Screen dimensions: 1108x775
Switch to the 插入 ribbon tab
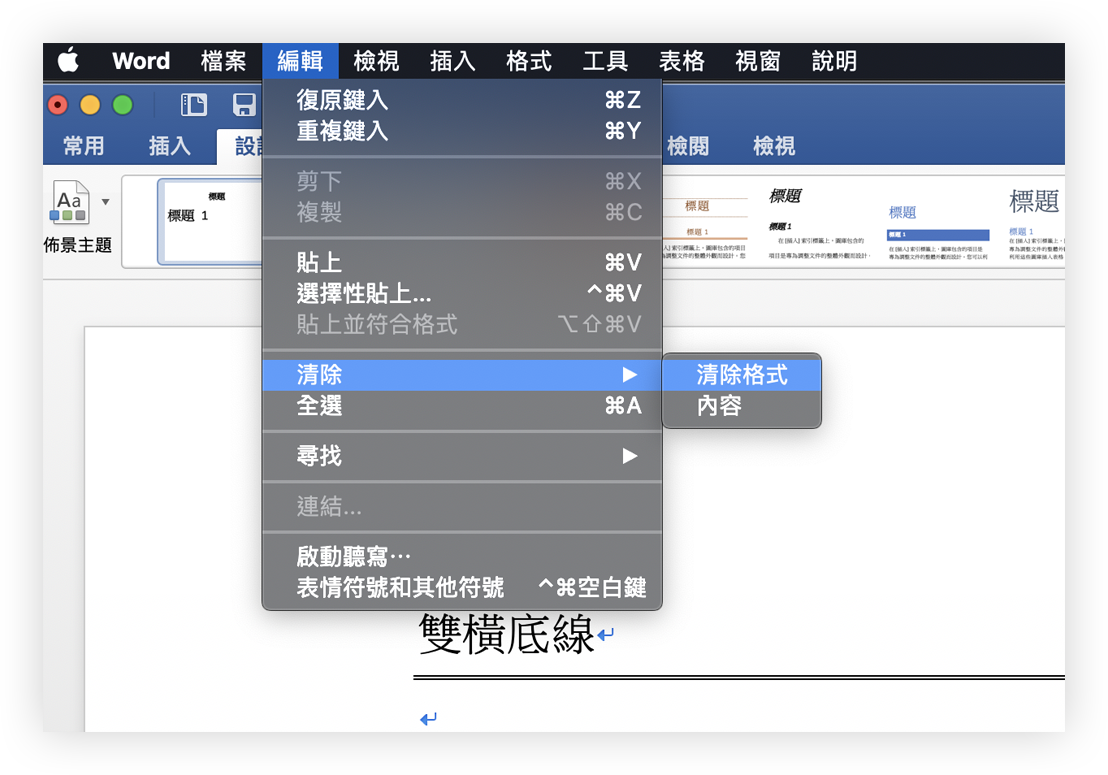170,146
